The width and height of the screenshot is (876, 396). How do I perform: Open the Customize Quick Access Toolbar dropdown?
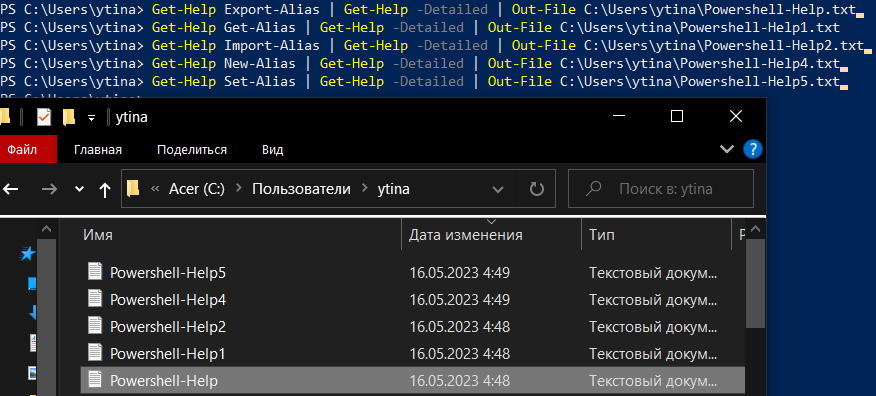(x=91, y=117)
